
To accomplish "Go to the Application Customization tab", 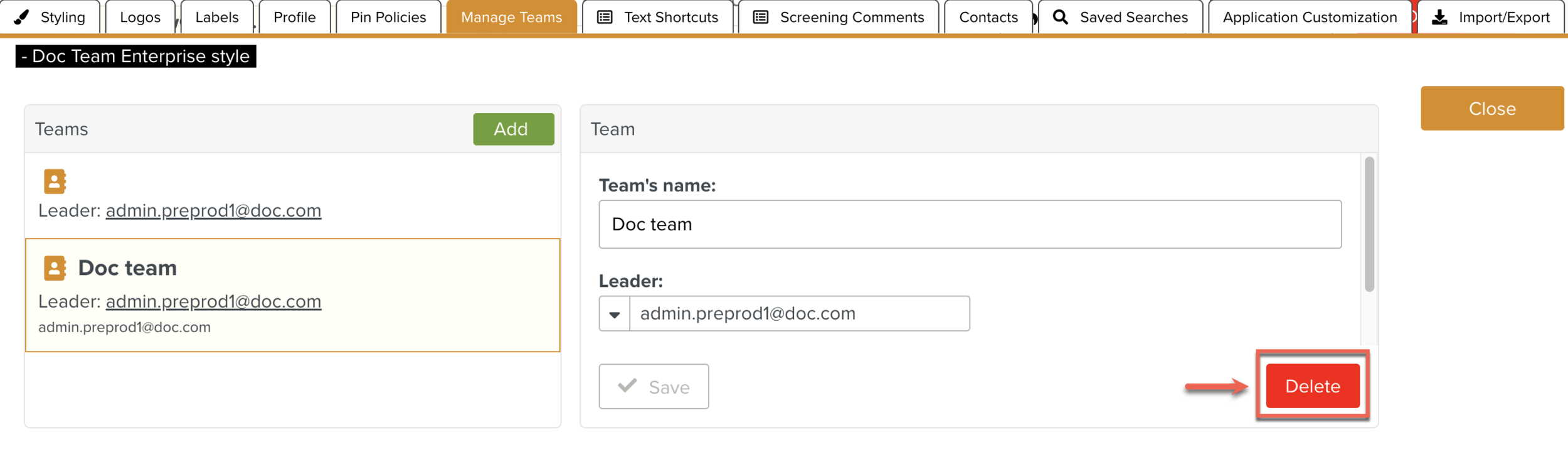I will click(x=1310, y=17).
